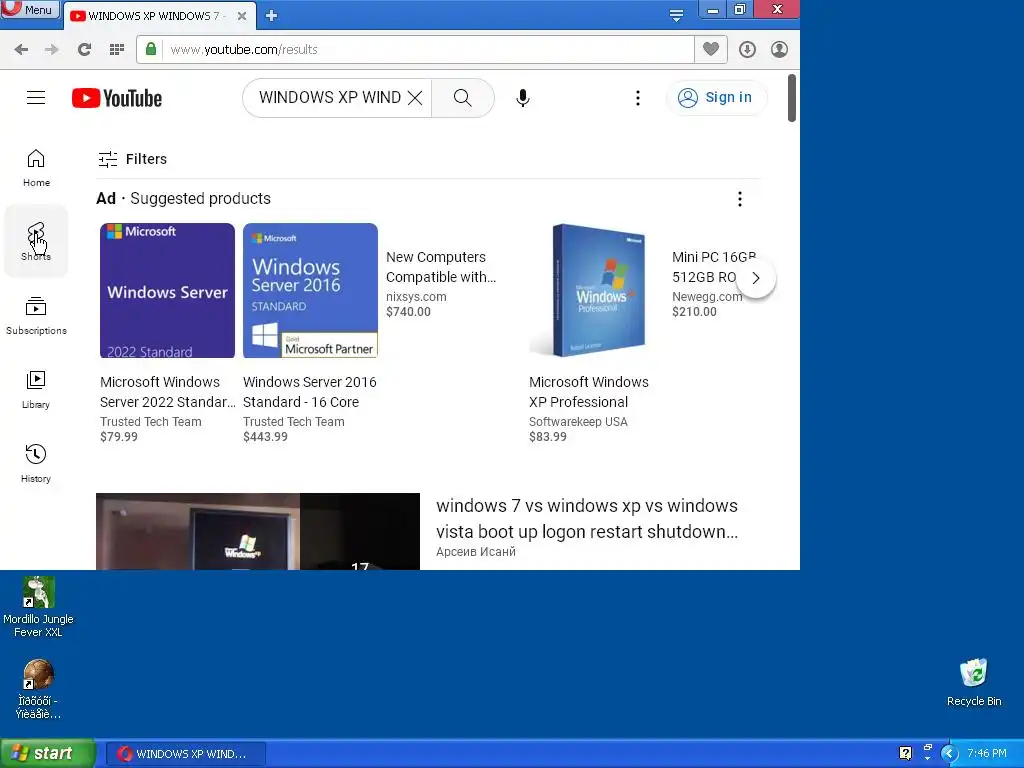Open Microsoft Windows Server 2022 Standard link
The width and height of the screenshot is (1024, 768).
coord(167,392)
